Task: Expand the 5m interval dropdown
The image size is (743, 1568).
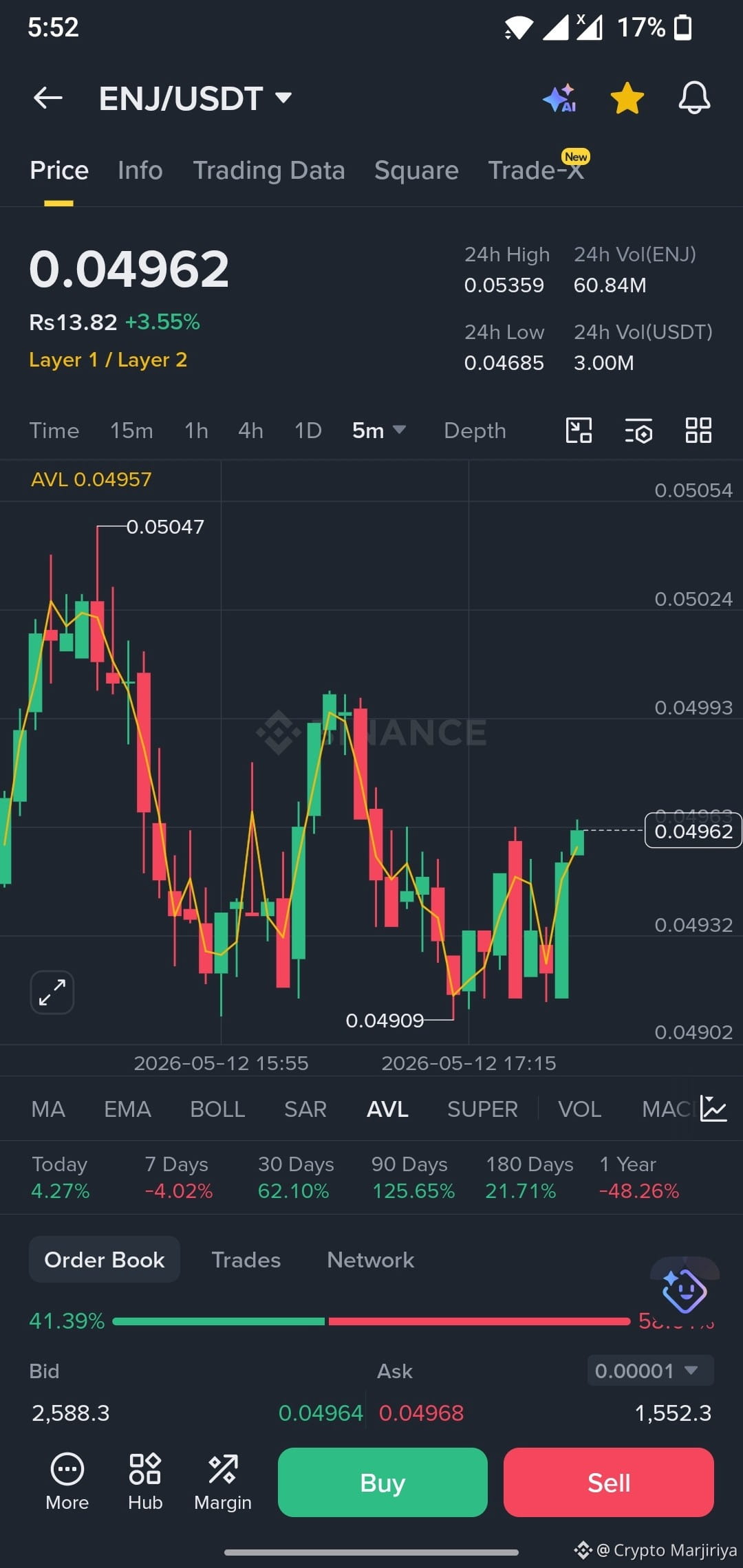Action: click(378, 431)
